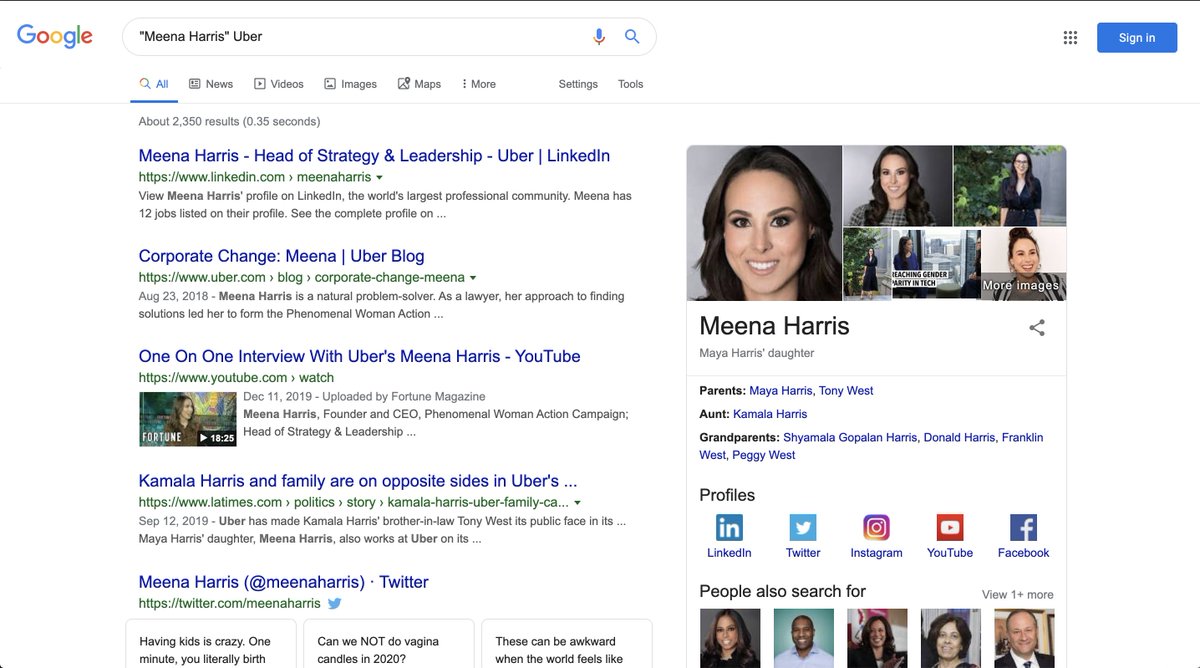Open search Settings
Viewport: 1200px width, 668px height.
[578, 84]
